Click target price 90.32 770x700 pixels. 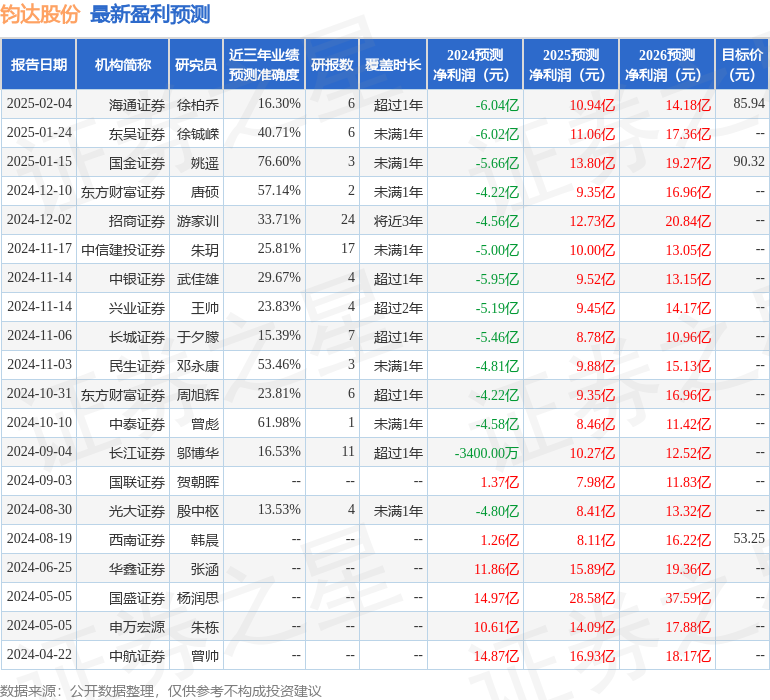coord(749,162)
